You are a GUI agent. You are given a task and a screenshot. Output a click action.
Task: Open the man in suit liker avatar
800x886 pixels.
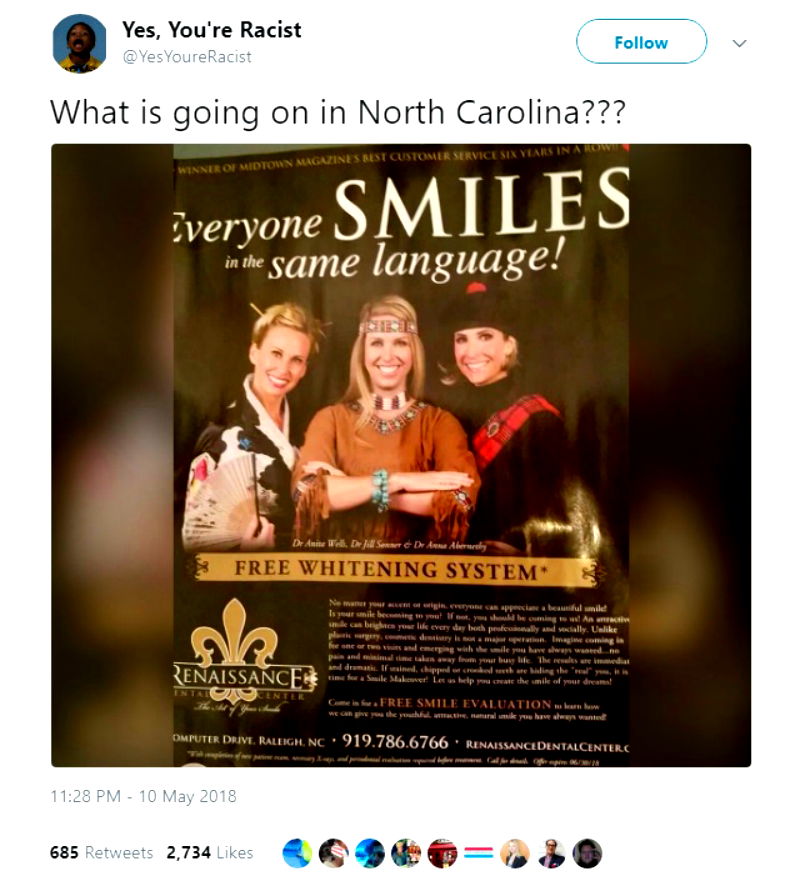click(x=550, y=853)
